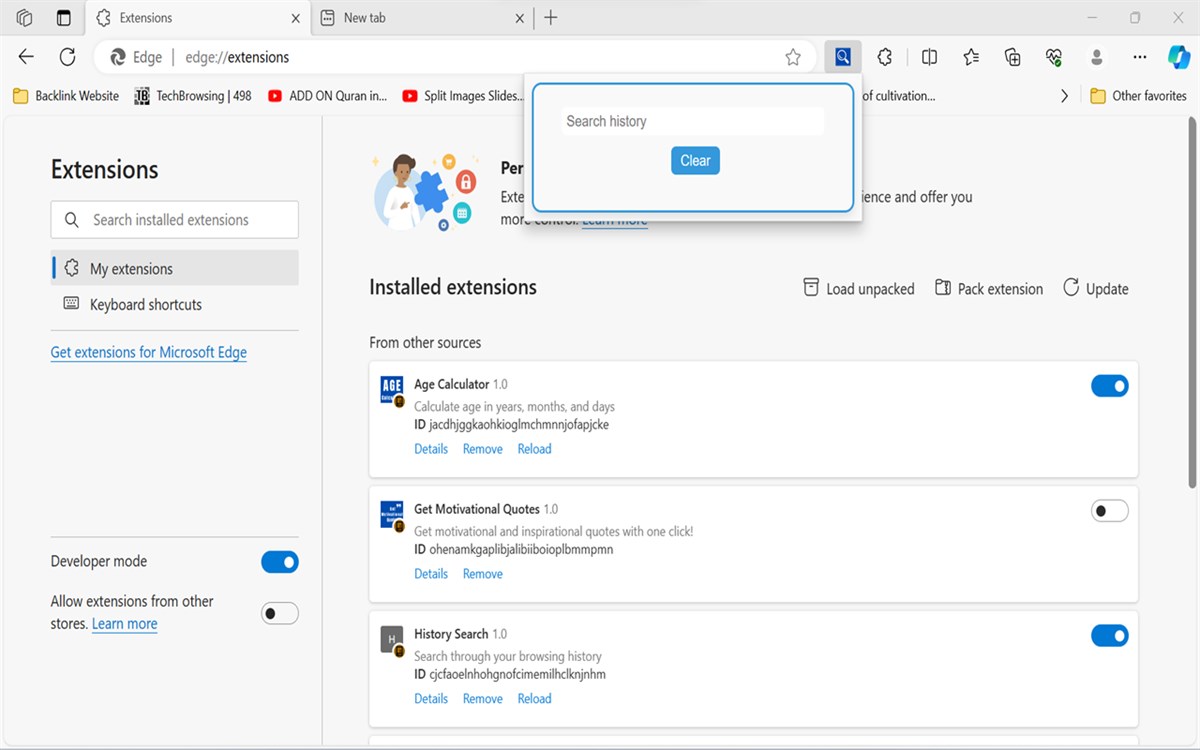Open the Other favorites folder
This screenshot has height=750, width=1200.
(1138, 96)
